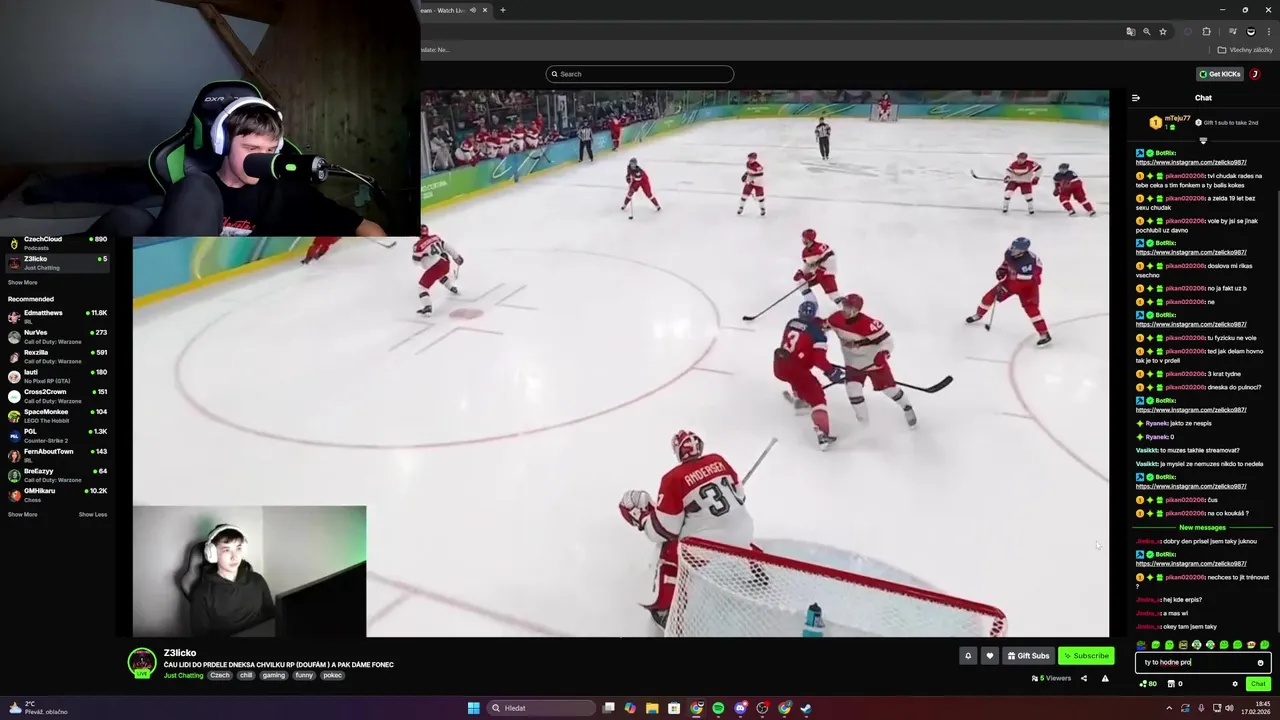
Task: Click the heart follow icon
Action: coord(990,656)
